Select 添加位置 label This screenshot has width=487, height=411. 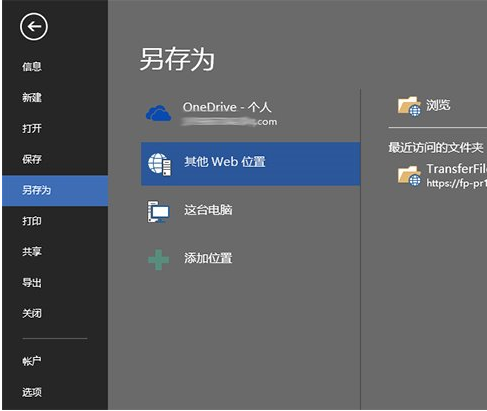point(208,258)
